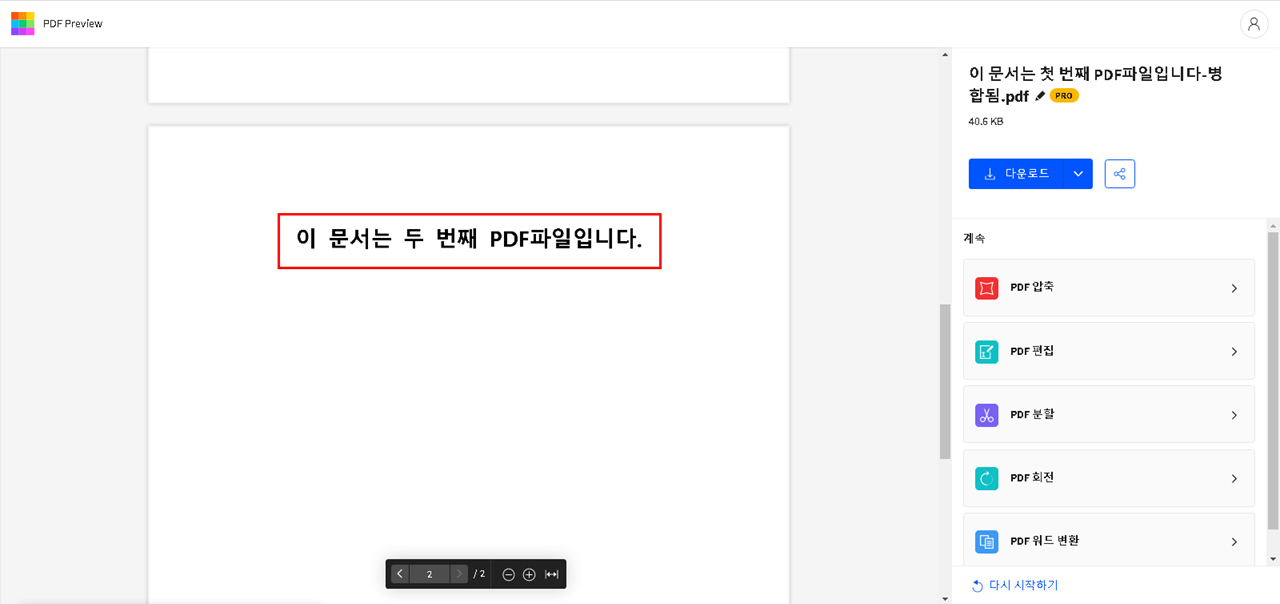Expand PDF 분할 chevron
This screenshot has width=1280, height=604.
pyautogui.click(x=1234, y=415)
